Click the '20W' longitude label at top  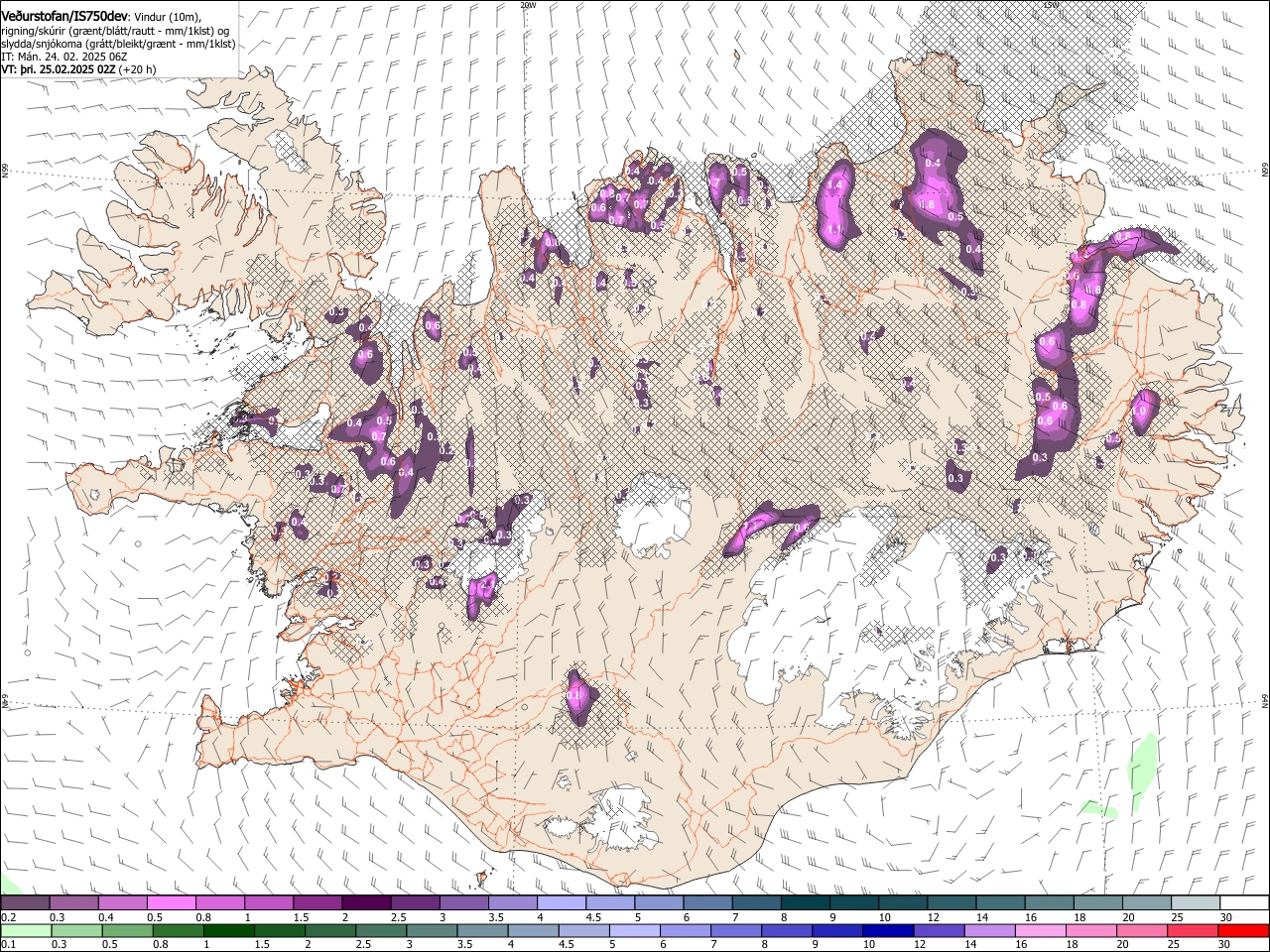pyautogui.click(x=528, y=5)
